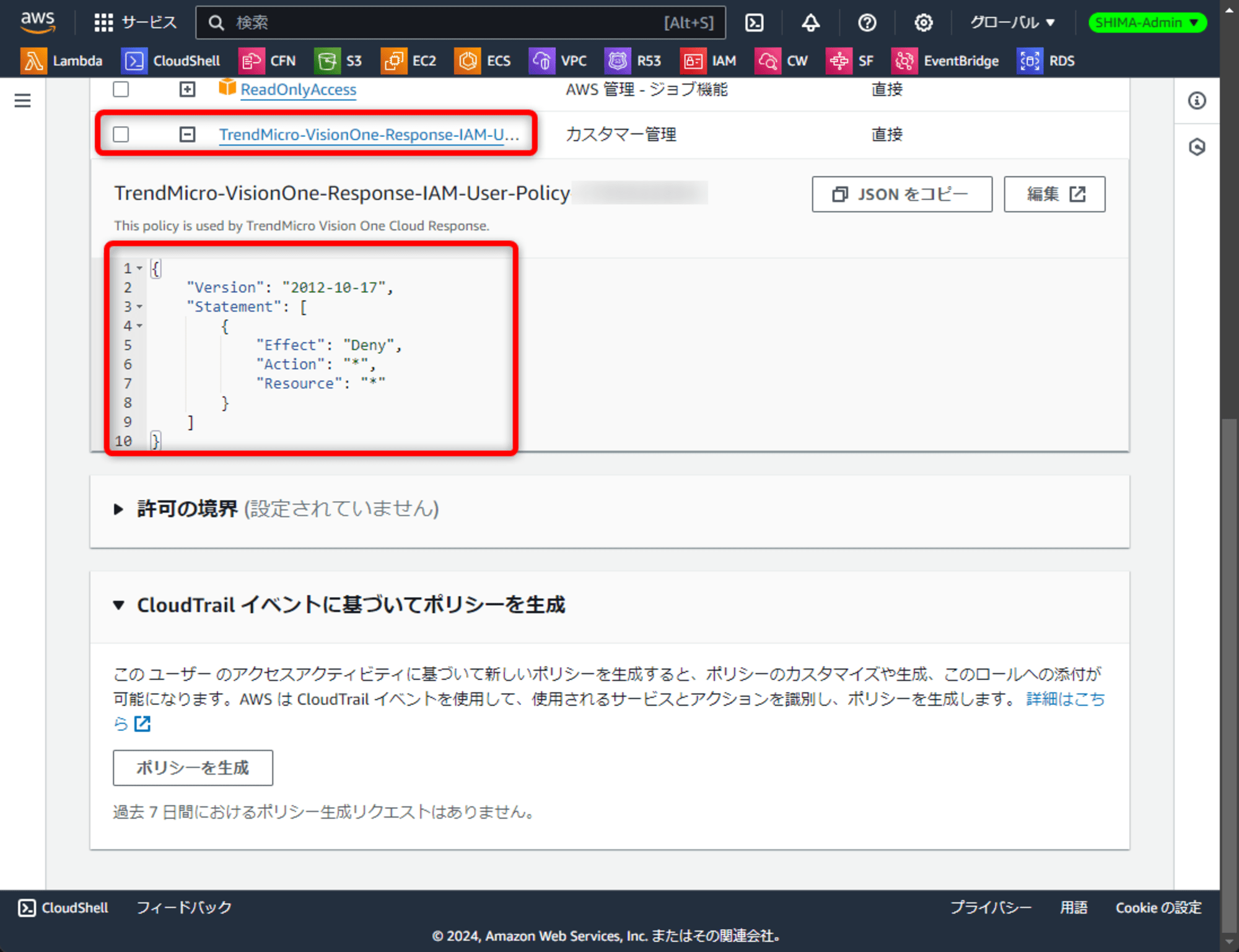This screenshot has width=1239, height=952.
Task: Click the AWS logo home icon
Action: [x=38, y=22]
